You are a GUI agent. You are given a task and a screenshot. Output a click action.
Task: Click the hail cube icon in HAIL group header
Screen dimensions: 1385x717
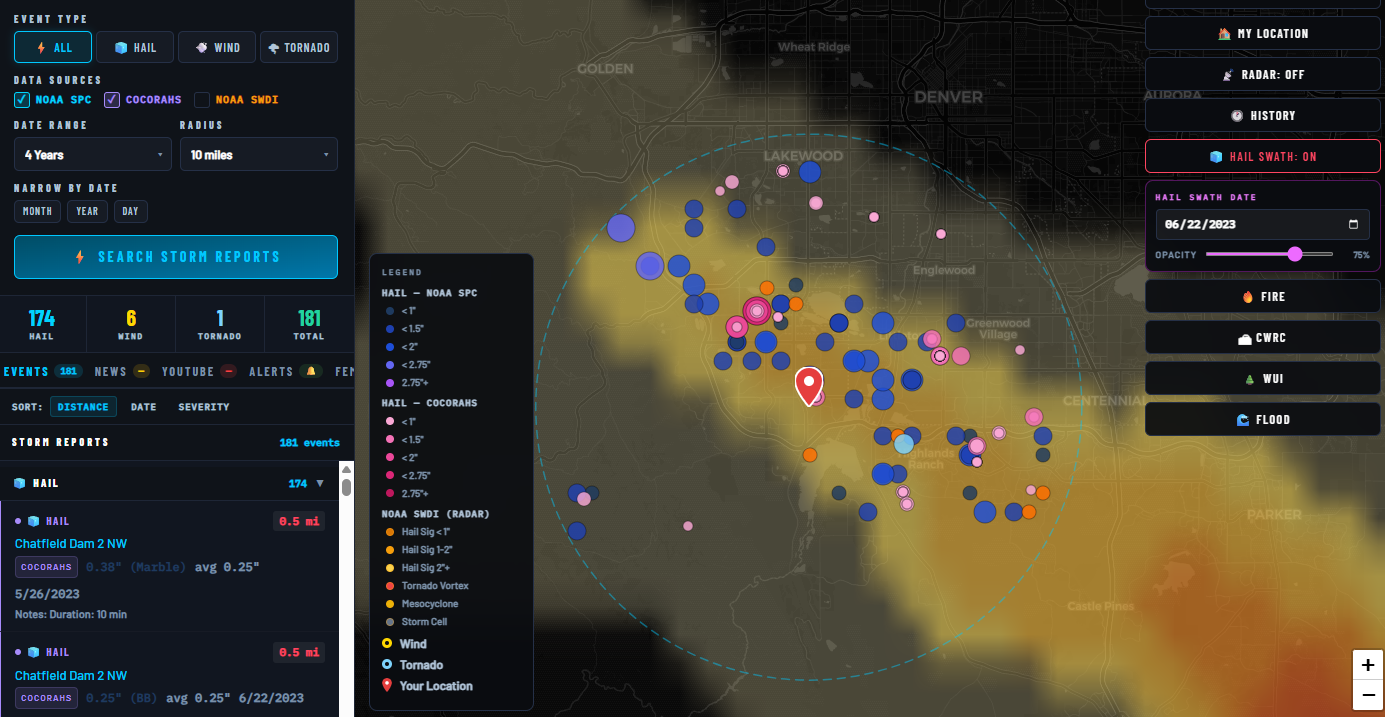tap(19, 483)
